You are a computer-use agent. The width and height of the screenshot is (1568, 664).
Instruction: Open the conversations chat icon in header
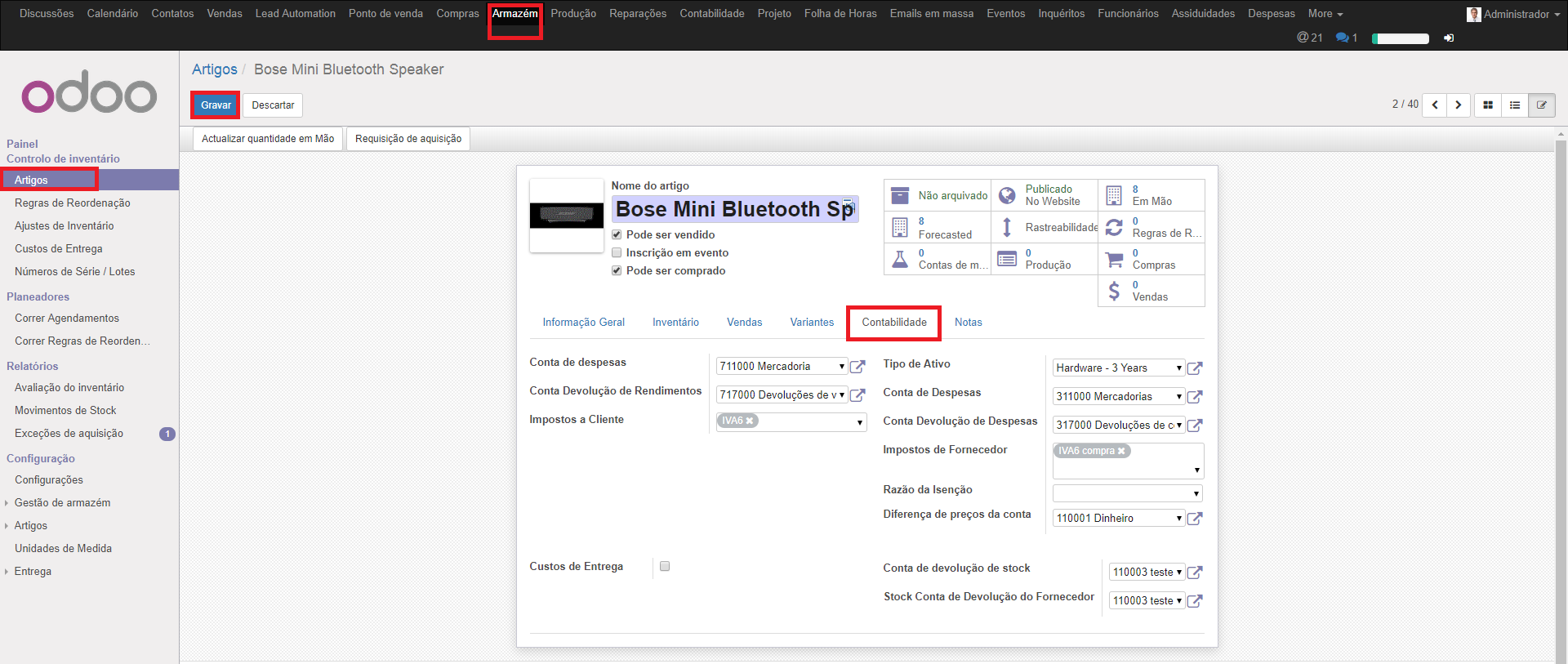[x=1346, y=38]
